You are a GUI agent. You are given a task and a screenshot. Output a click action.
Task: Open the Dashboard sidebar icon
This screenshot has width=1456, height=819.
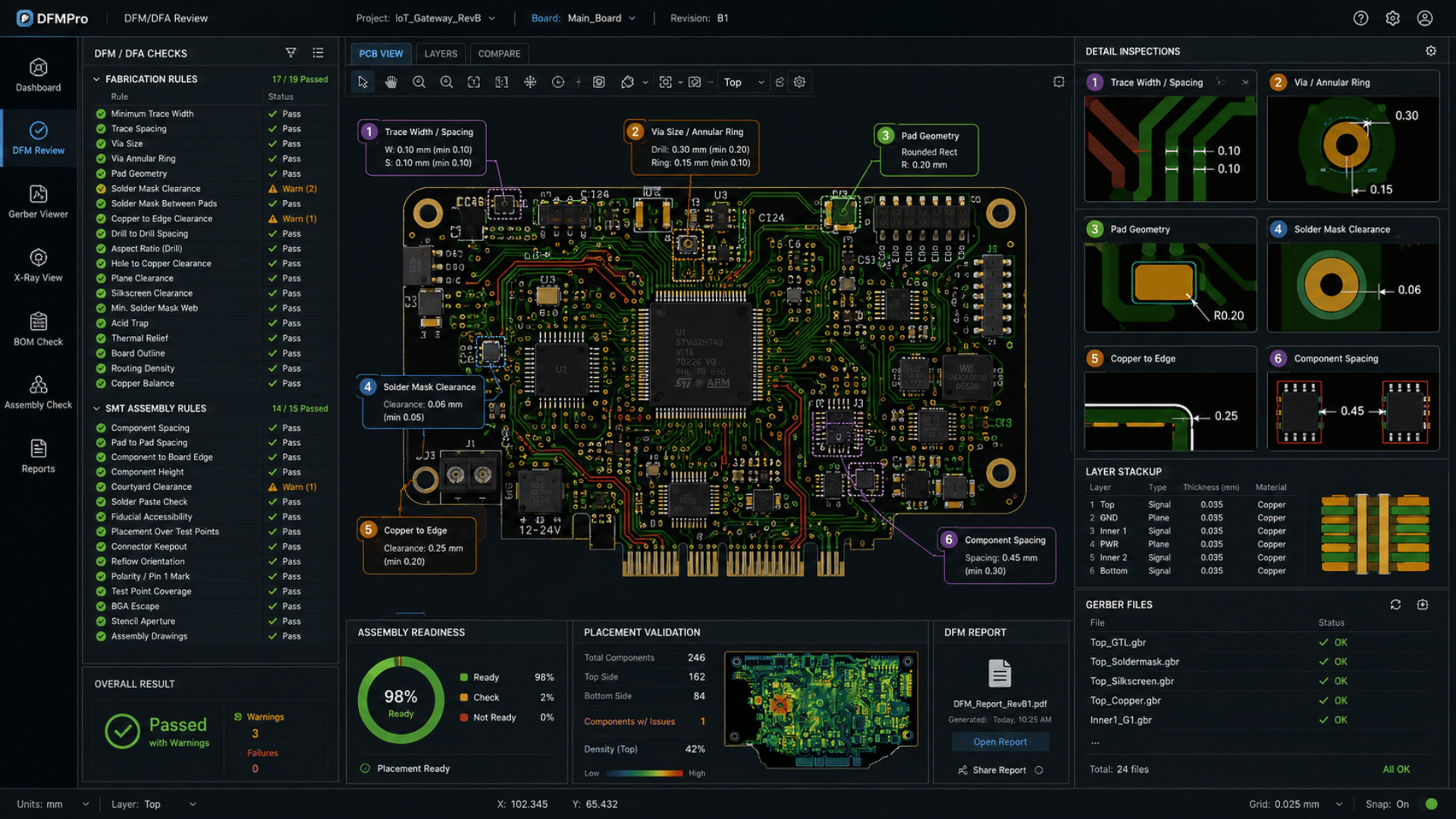click(x=39, y=76)
